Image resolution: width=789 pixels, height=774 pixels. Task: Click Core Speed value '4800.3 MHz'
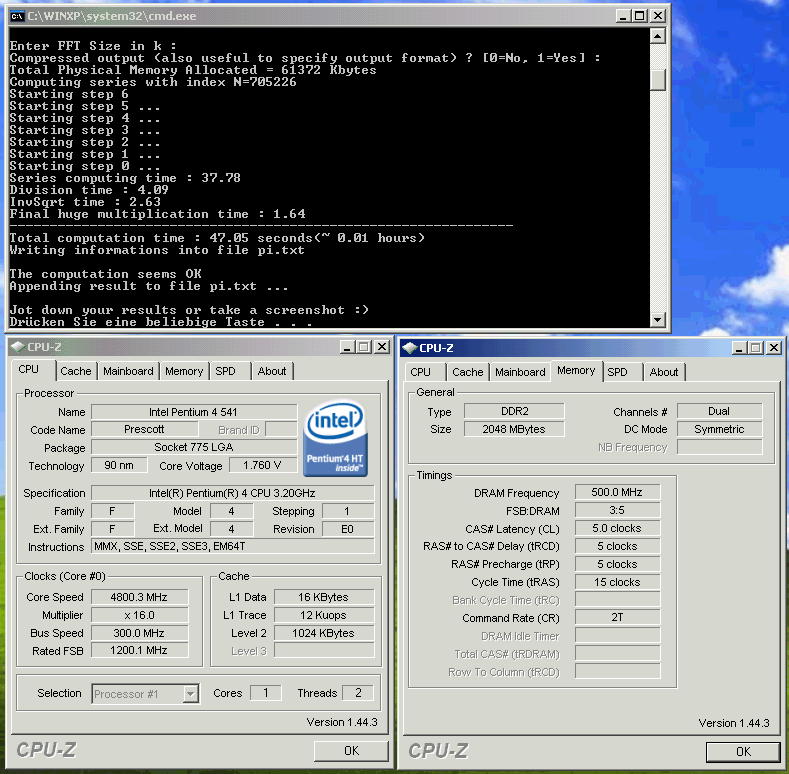(x=139, y=597)
